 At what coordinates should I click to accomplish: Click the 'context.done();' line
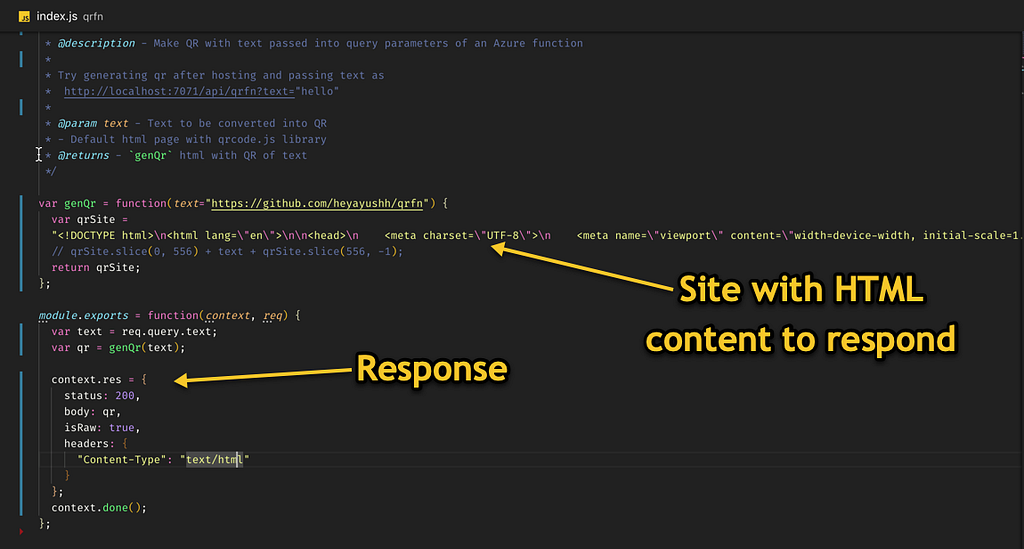99,508
